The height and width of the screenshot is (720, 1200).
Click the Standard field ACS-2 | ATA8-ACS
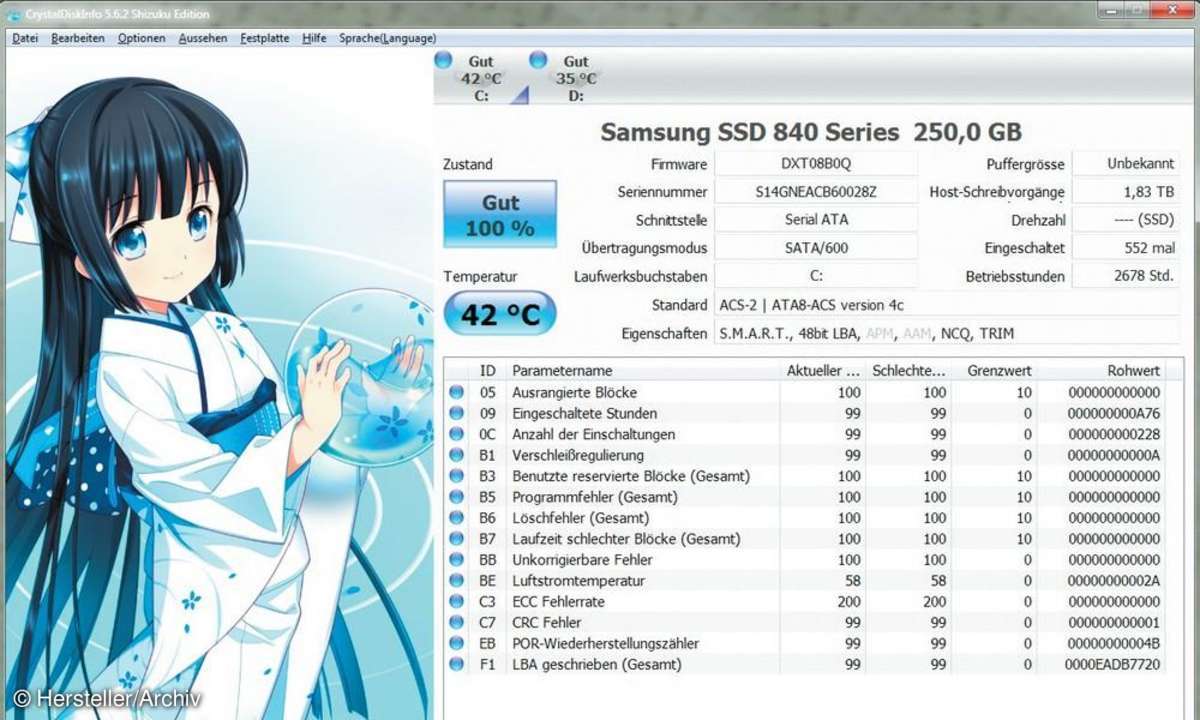coord(947,305)
